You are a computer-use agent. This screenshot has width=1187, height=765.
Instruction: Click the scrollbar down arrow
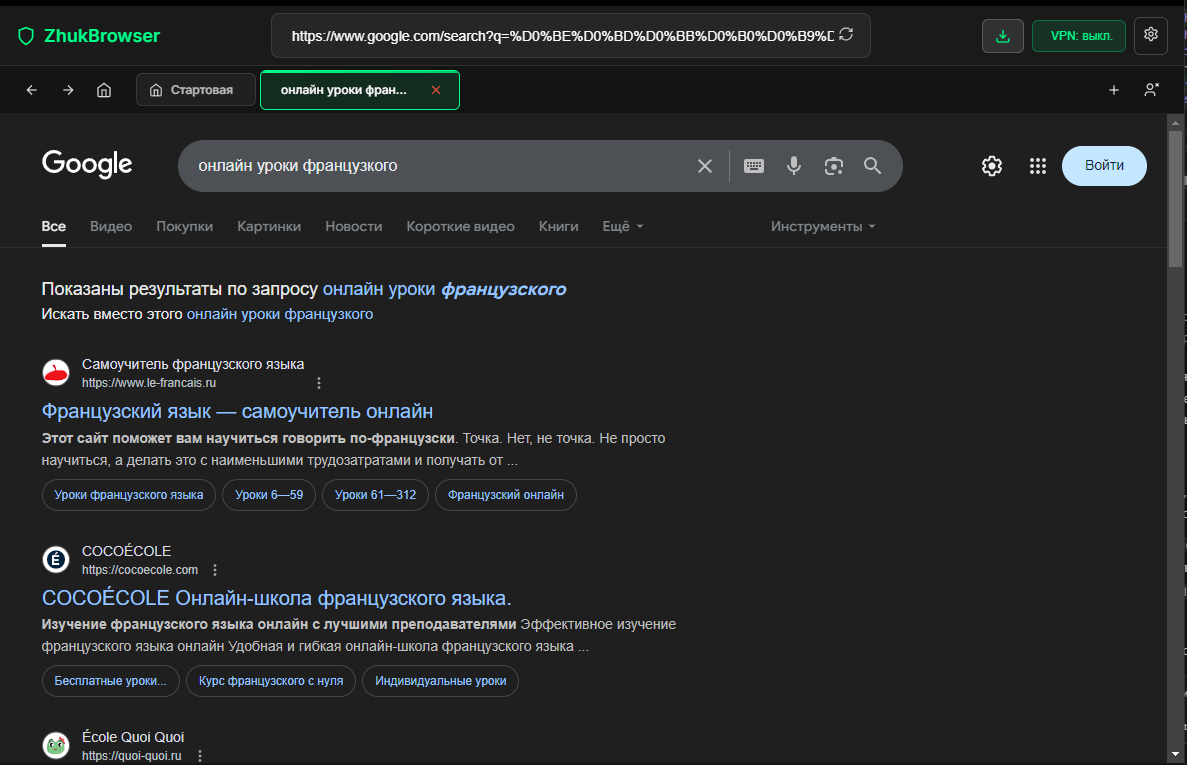pos(1175,754)
